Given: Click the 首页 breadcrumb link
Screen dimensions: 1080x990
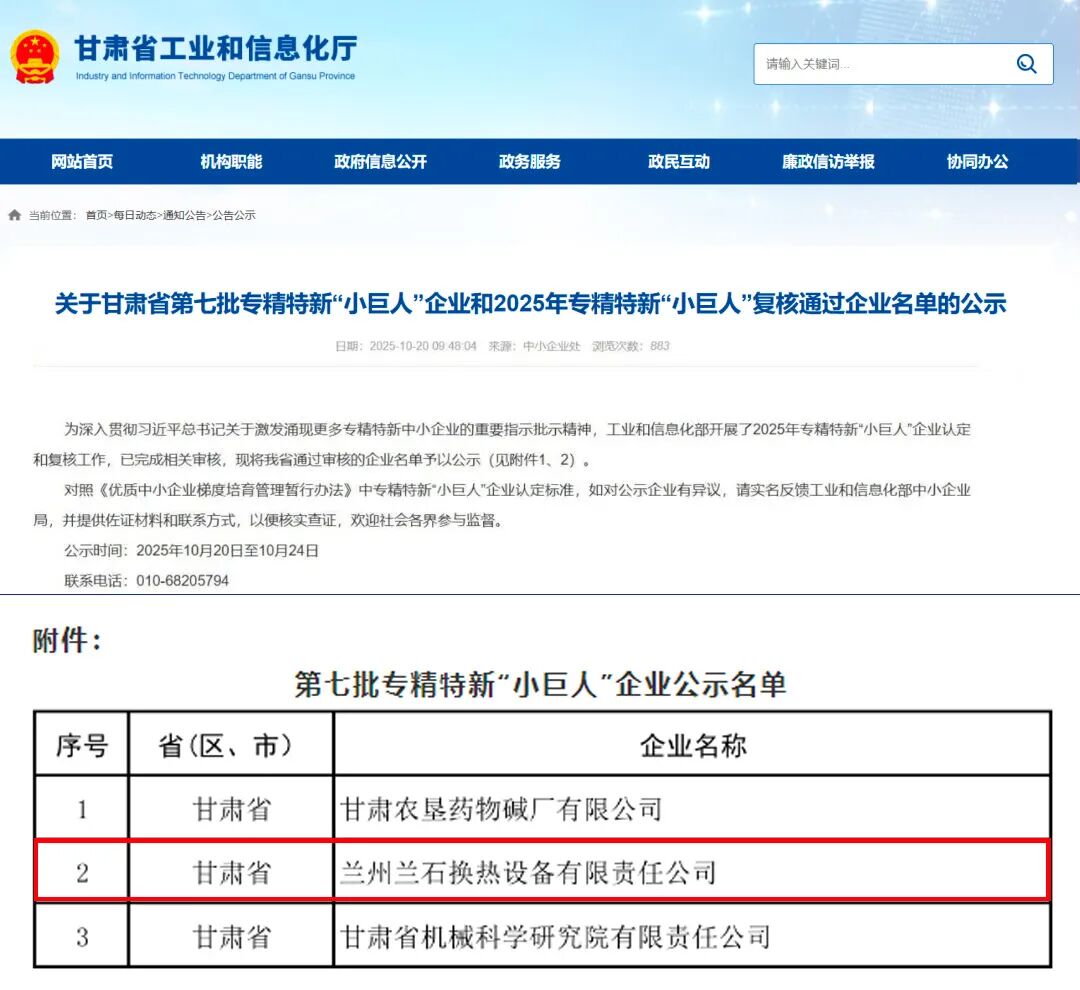Looking at the screenshot, I should click(x=96, y=215).
